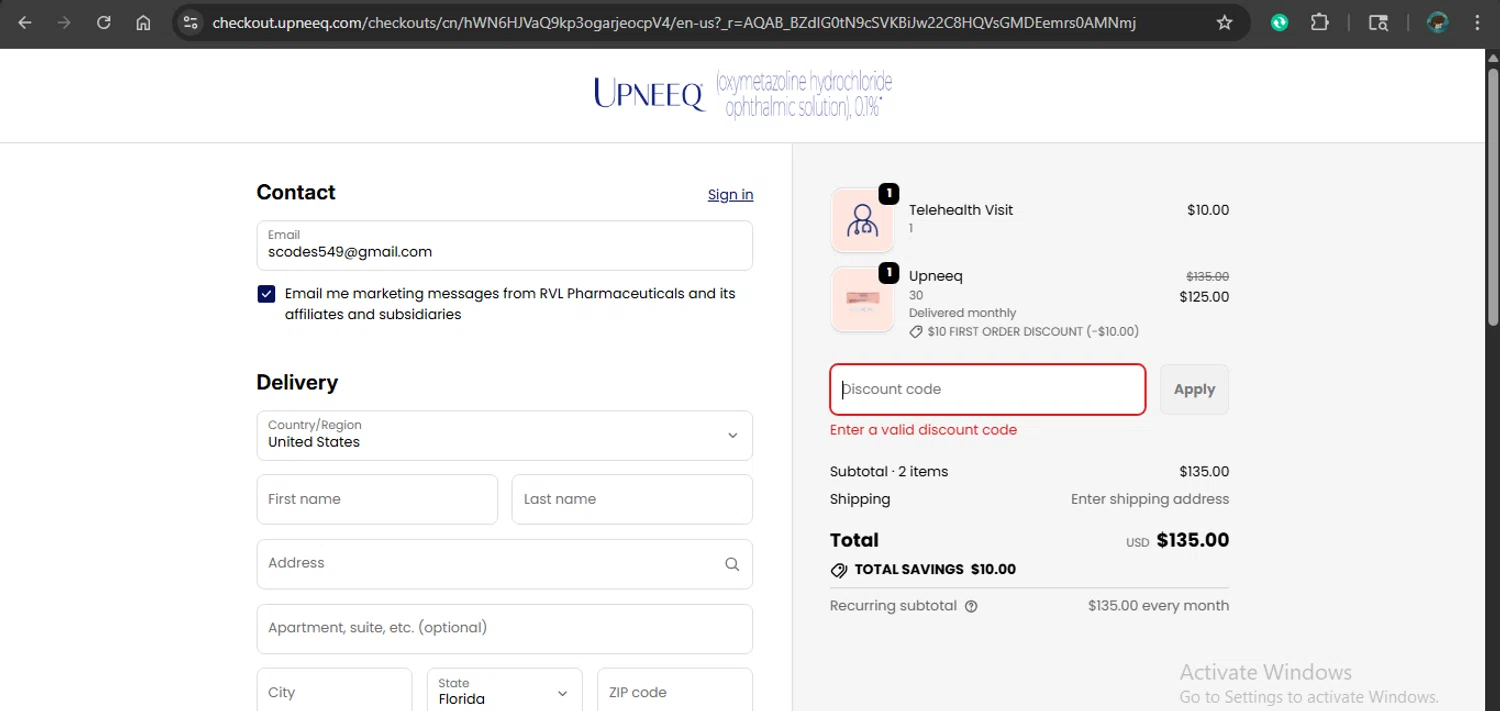Click the ZIP code field

675,691
